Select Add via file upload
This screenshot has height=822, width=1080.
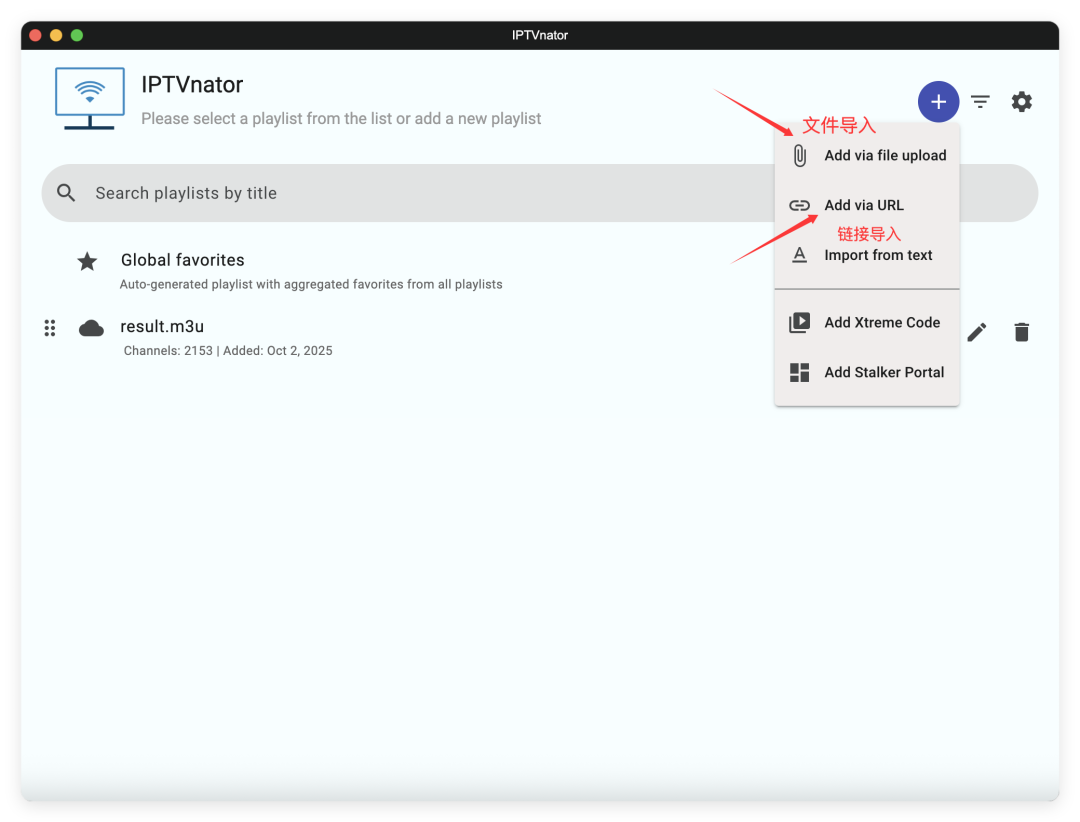(x=867, y=156)
